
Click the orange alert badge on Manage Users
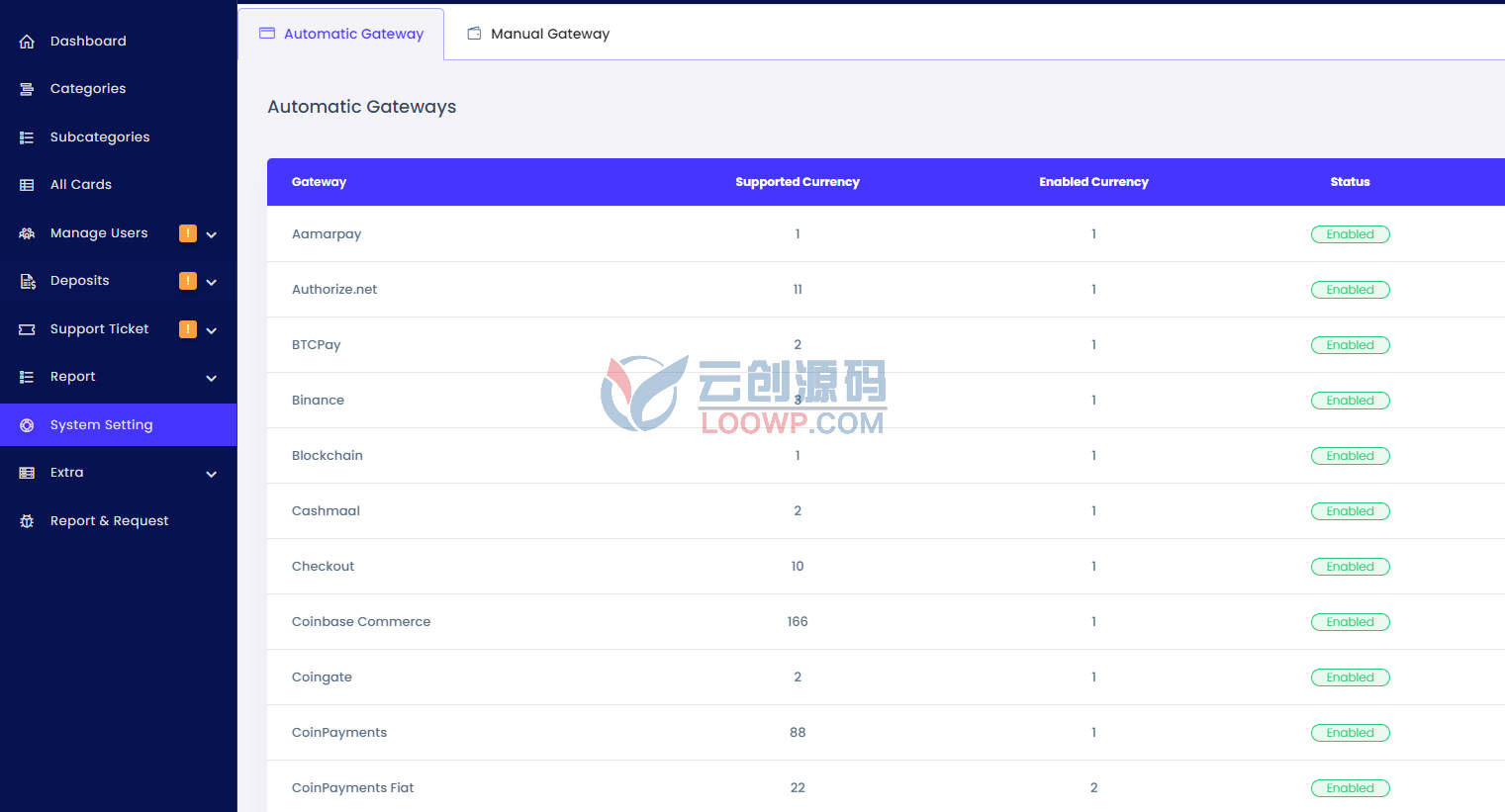click(188, 233)
